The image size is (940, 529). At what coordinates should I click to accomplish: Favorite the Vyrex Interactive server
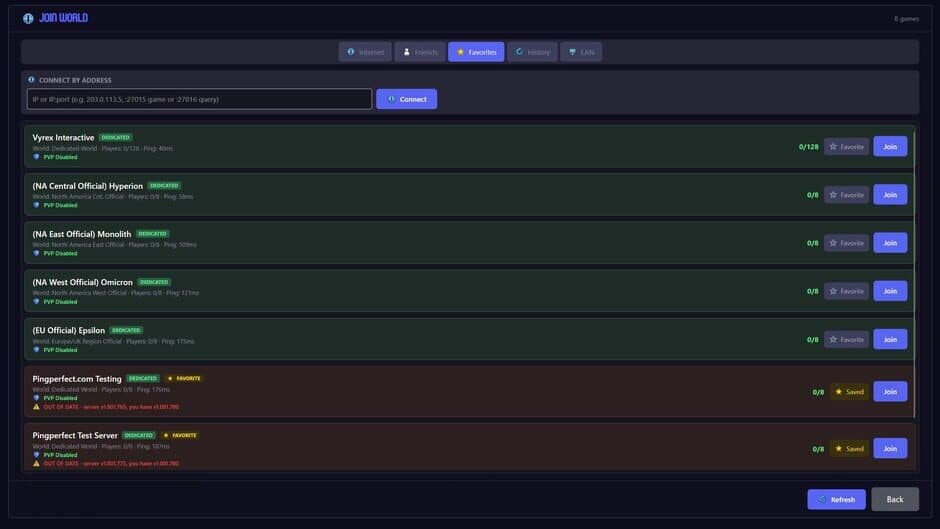point(846,146)
